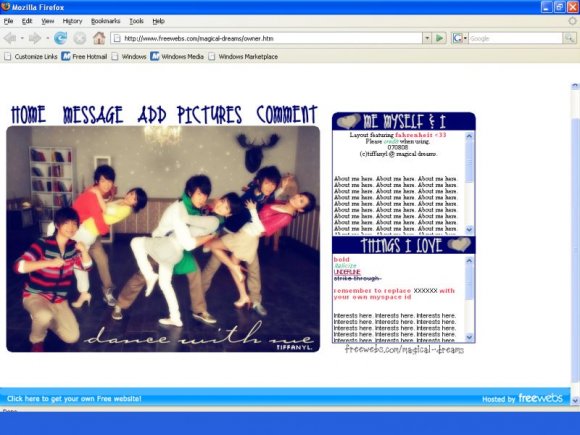Click the Back navigation arrow
Viewport: 580px width, 435px height.
click(x=10, y=38)
